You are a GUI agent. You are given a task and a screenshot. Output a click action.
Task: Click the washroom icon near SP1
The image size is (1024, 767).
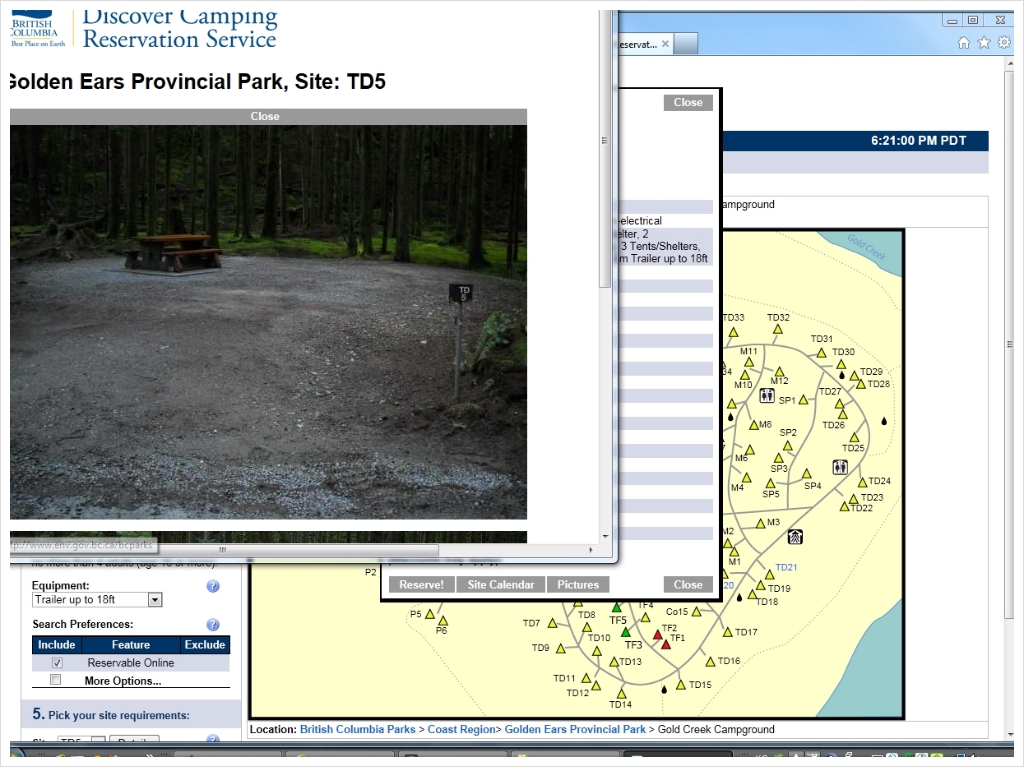[766, 396]
